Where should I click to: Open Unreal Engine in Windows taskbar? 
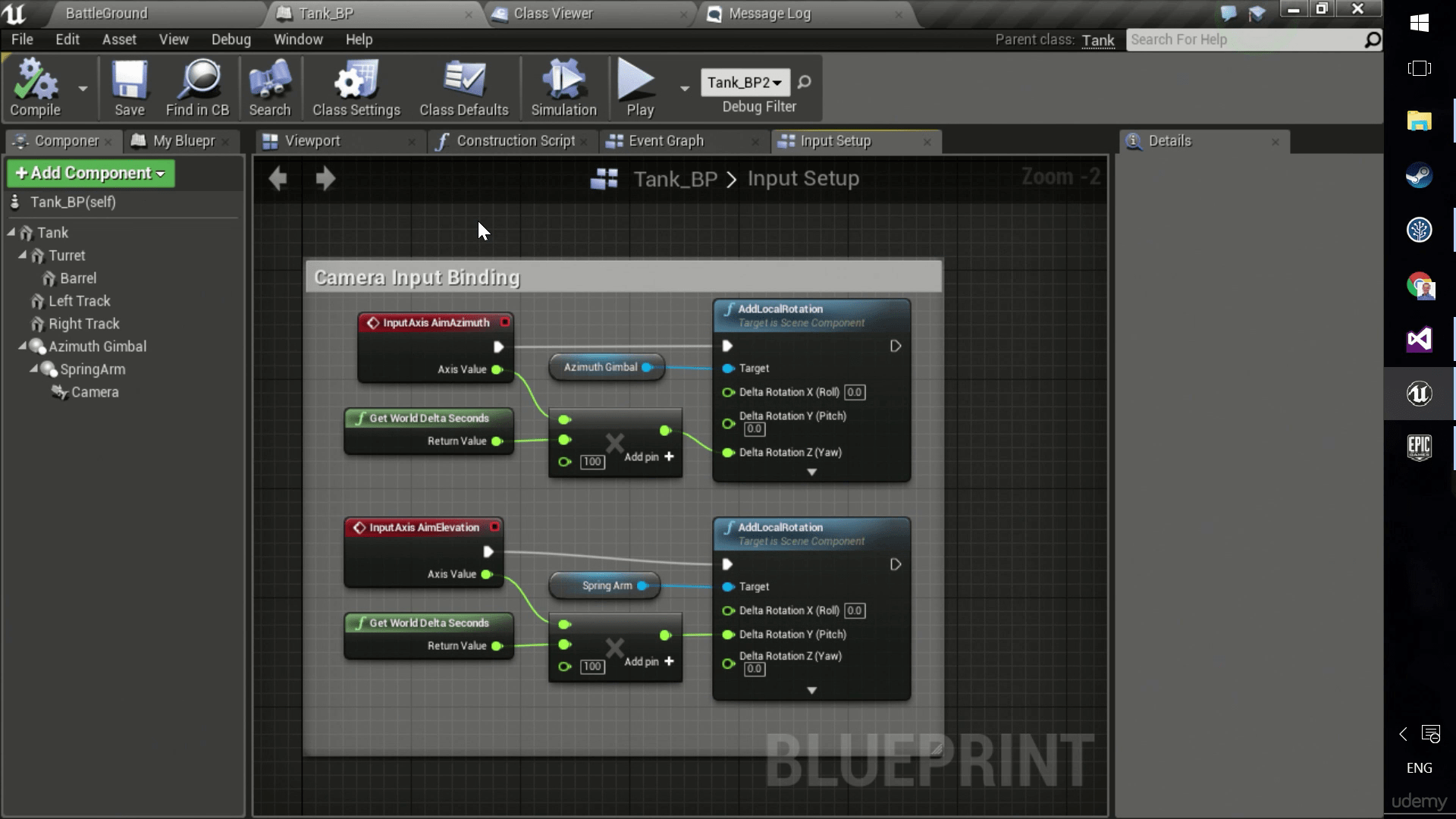pos(1418,394)
